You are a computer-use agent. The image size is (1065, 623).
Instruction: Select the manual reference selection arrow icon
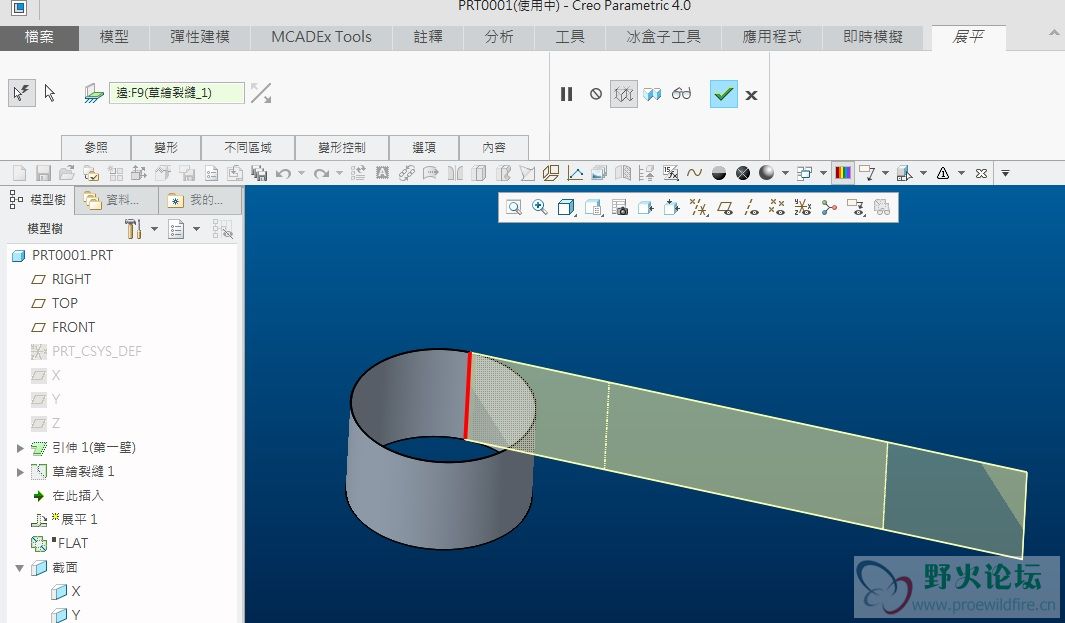tap(50, 92)
